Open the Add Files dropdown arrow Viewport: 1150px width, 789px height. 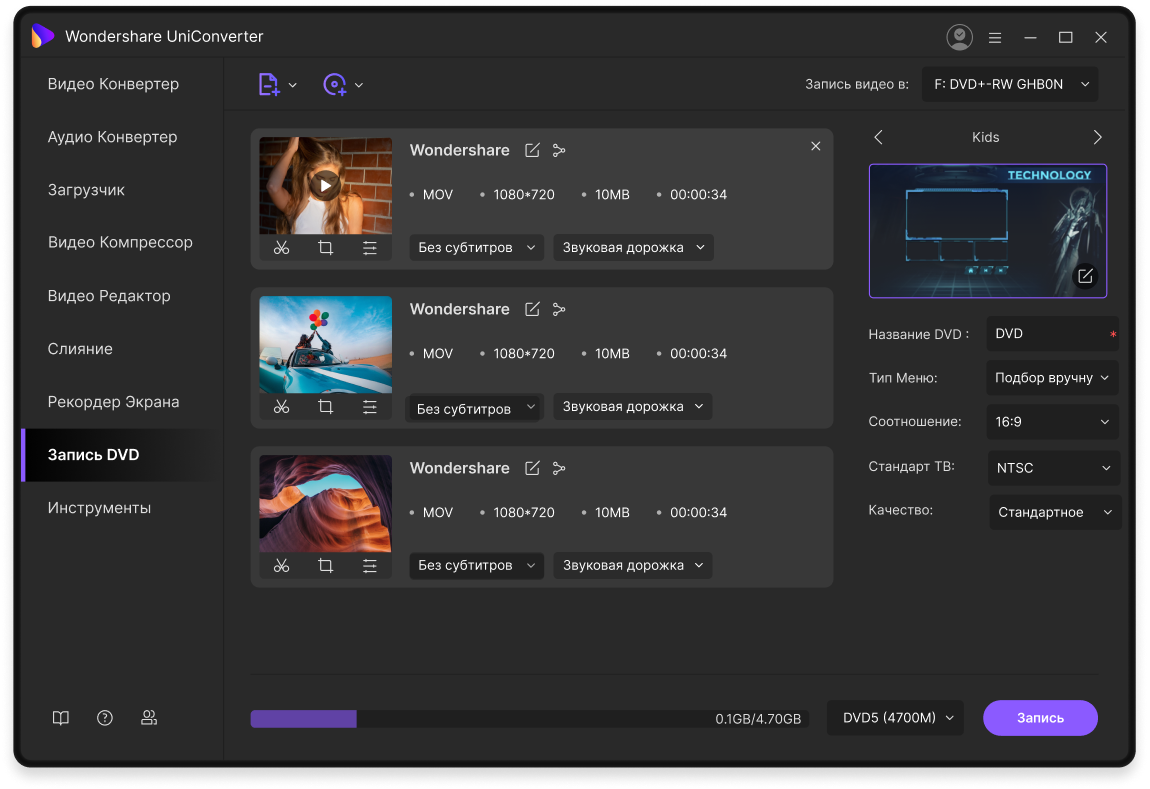pyautogui.click(x=293, y=85)
